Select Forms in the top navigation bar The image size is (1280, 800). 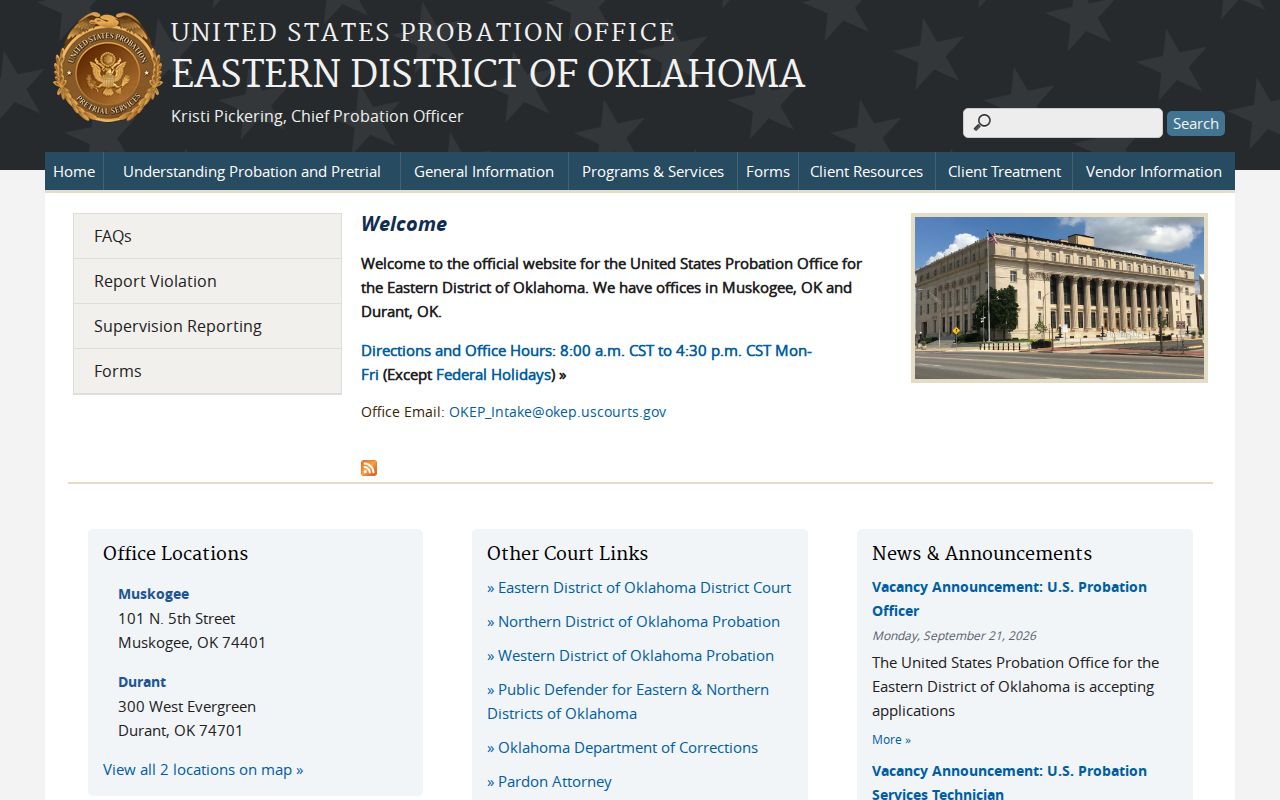click(x=768, y=171)
